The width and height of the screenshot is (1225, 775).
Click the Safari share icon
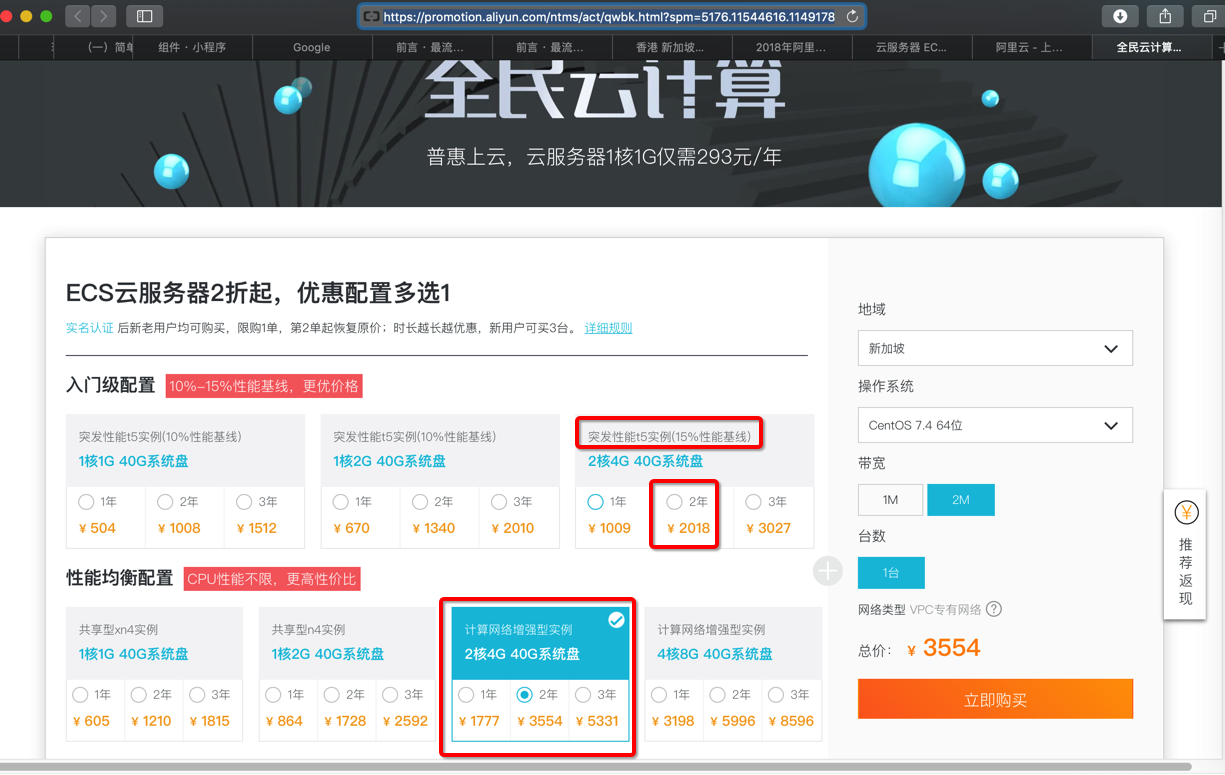tap(1165, 16)
